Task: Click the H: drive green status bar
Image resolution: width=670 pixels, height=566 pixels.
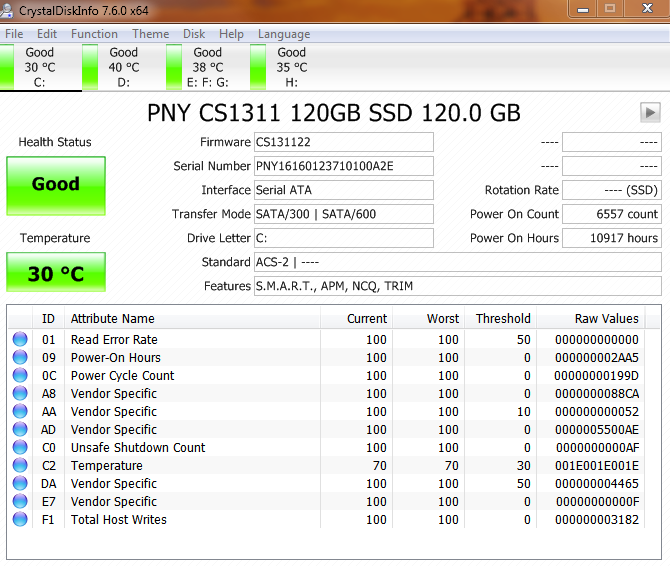Action: pos(258,67)
